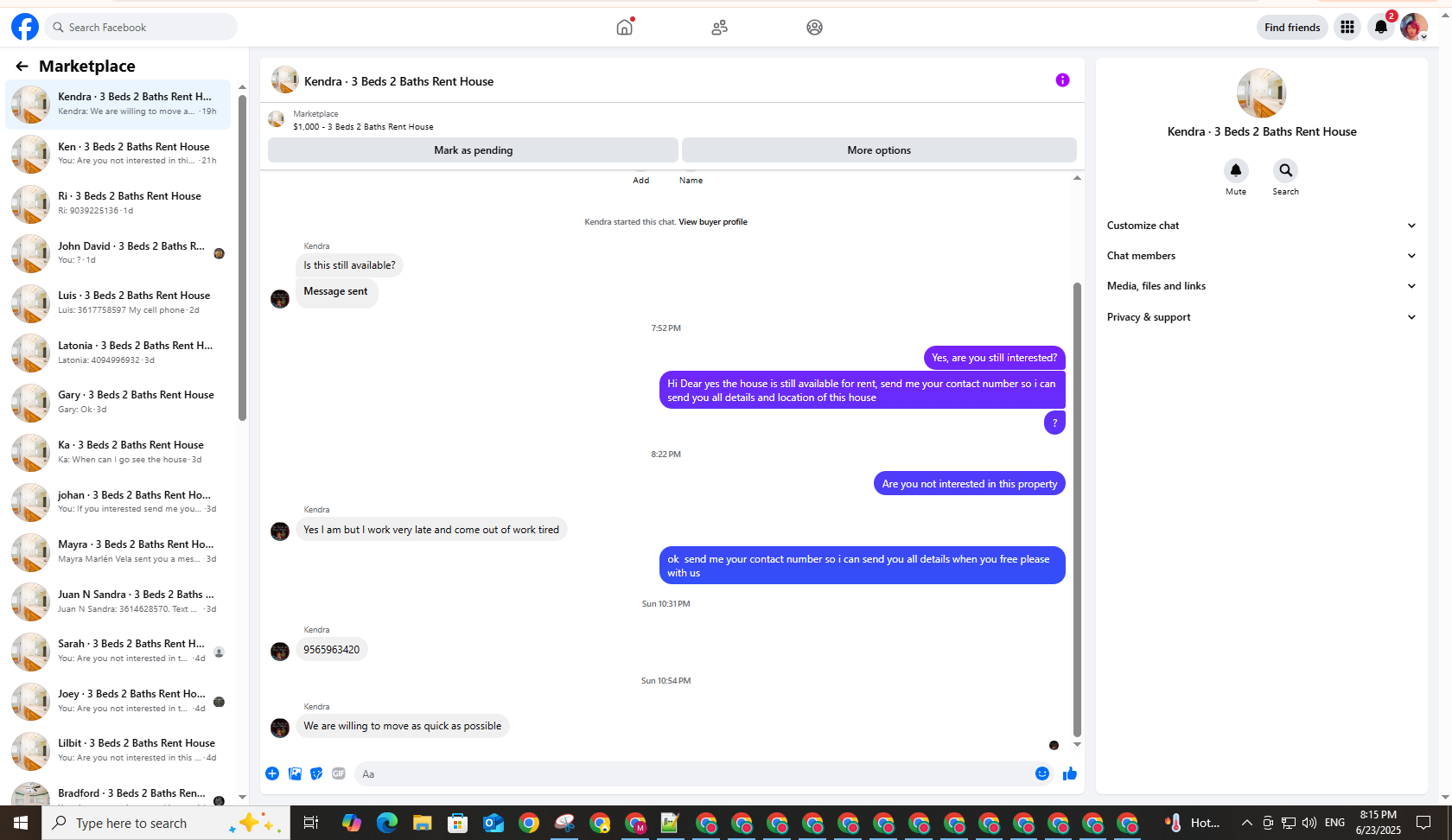Expand the Privacy & support section
The image size is (1452, 840).
pyautogui.click(x=1262, y=317)
